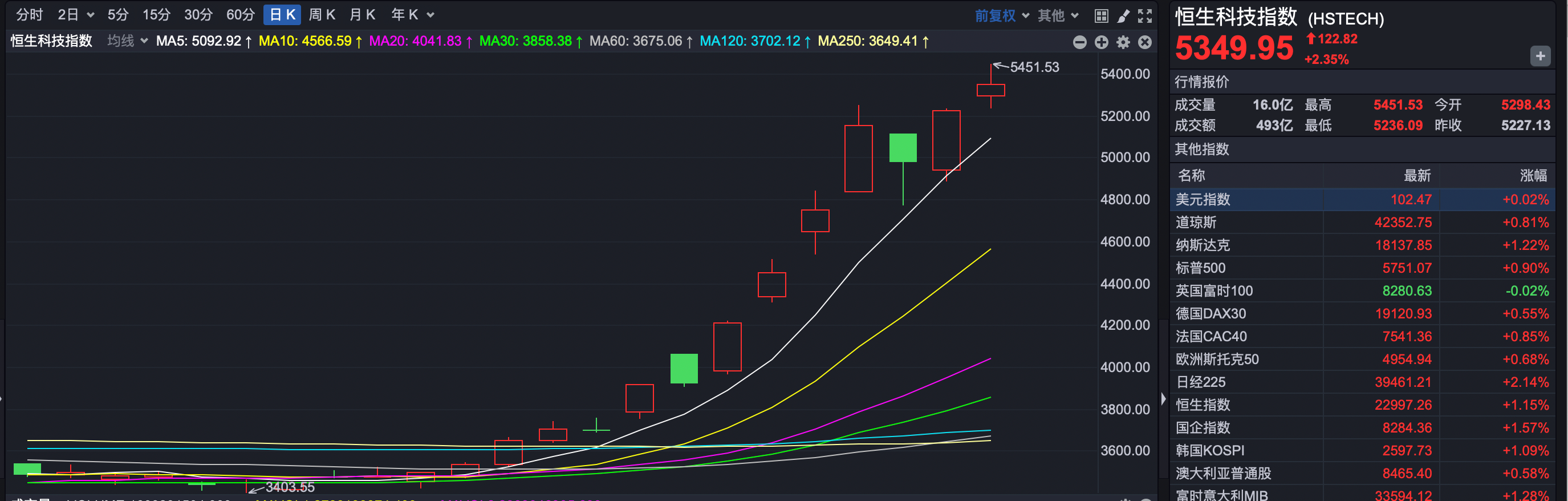The width and height of the screenshot is (1568, 501).
Task: Expand the 2日 timeframe dropdown
Action: tap(75, 15)
